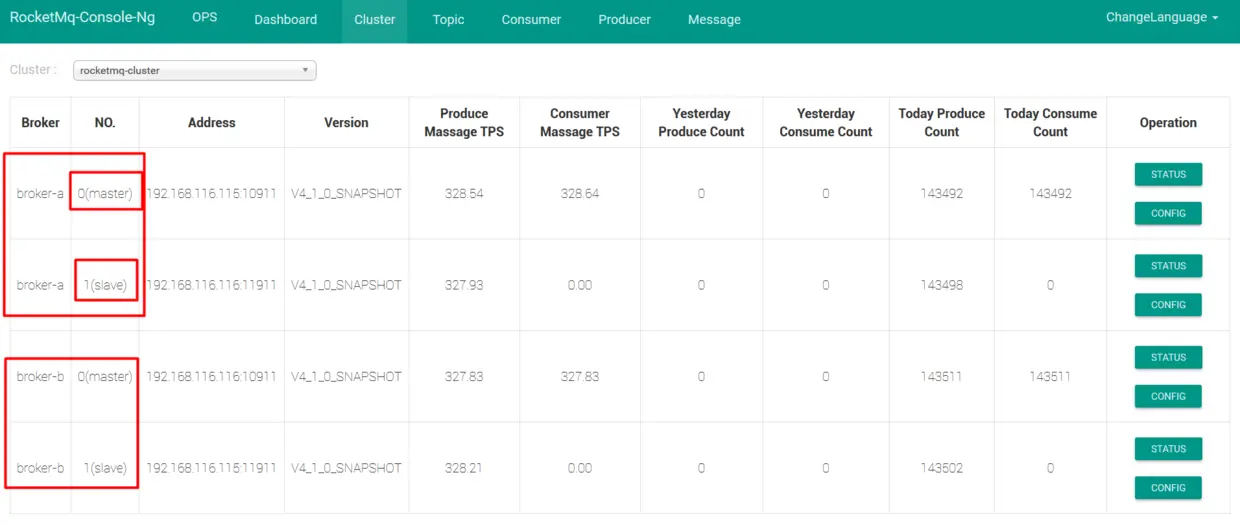The image size is (1240, 525).
Task: Navigate to the Producer tab
Action: 624,20
